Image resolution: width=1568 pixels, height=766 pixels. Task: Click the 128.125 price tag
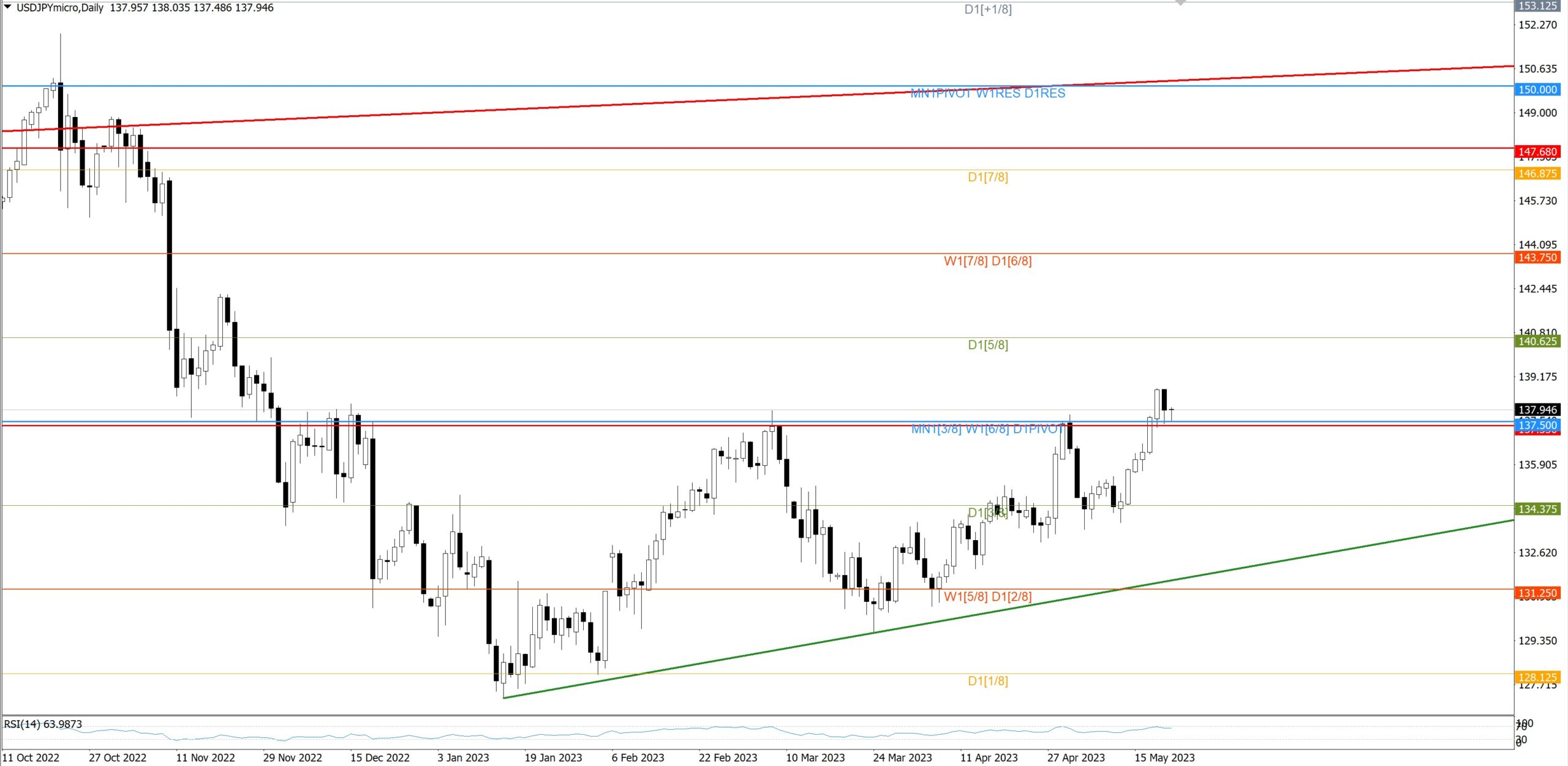1537,677
